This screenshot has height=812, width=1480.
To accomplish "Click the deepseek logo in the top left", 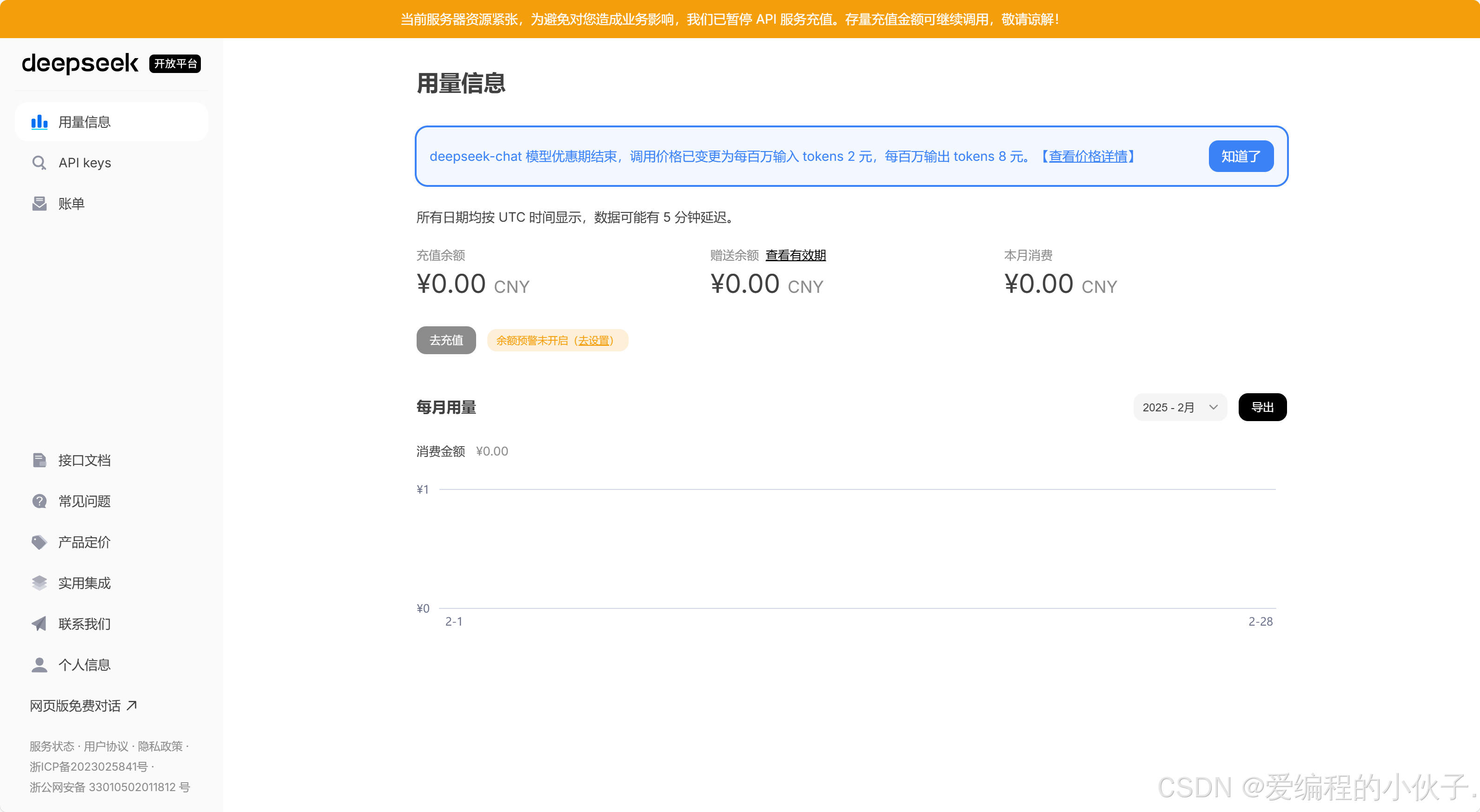I will pos(80,64).
